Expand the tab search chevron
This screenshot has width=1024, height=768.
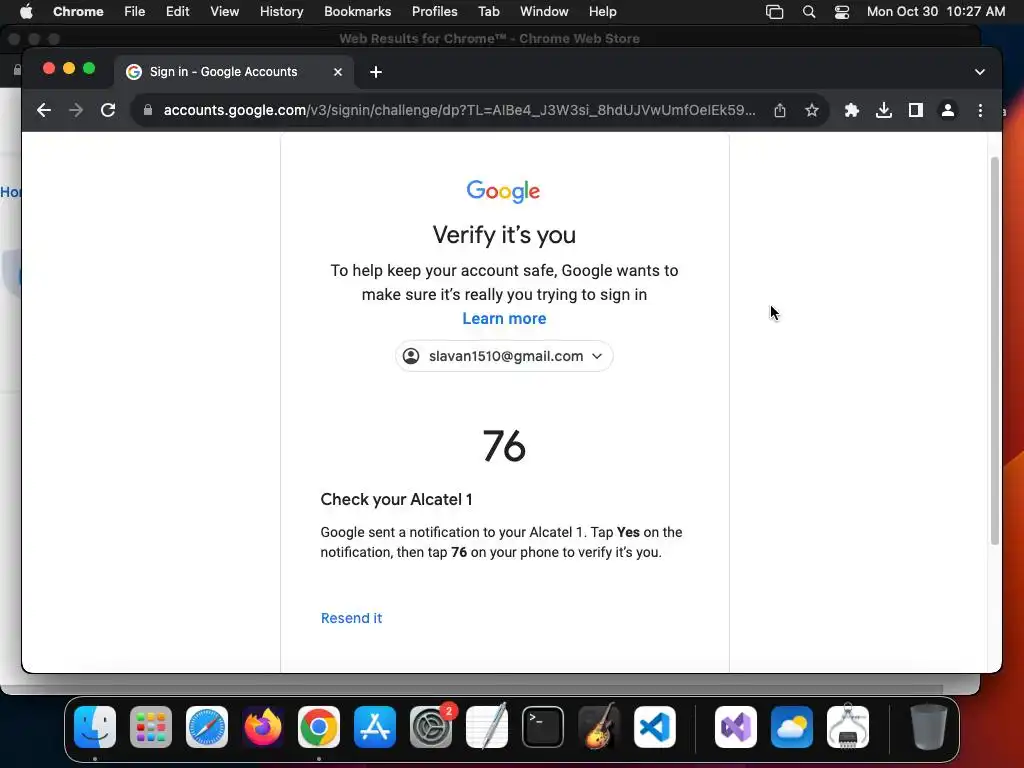(980, 72)
